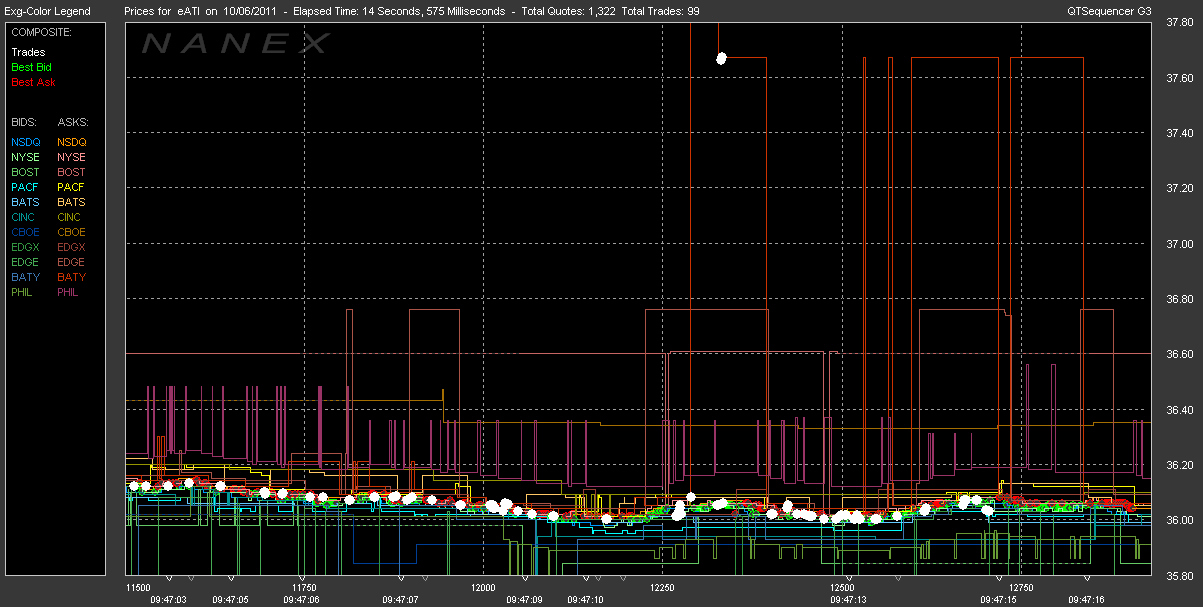The image size is (1203, 607).
Task: Click EDGX in the BIDS column
Action: pos(25,247)
